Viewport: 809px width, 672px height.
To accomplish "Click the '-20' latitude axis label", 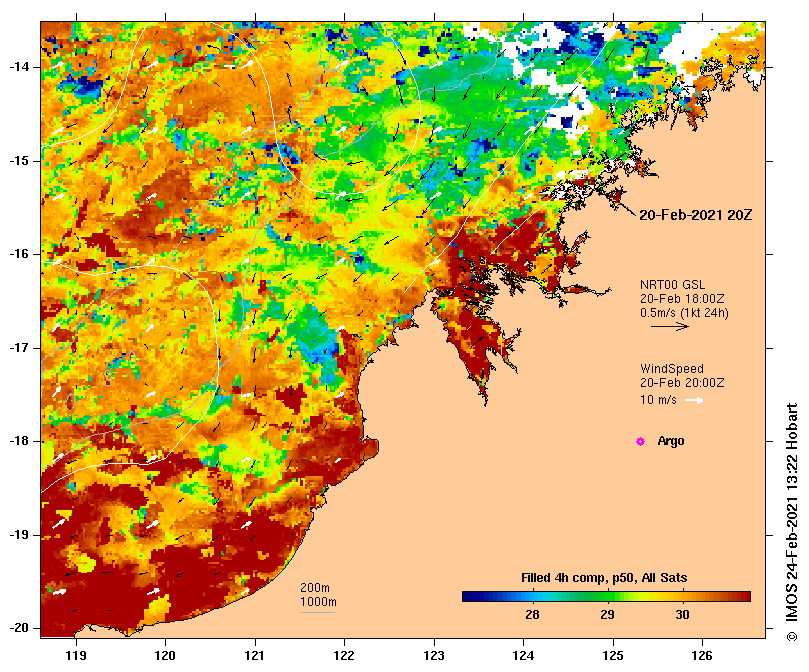I will (19, 629).
